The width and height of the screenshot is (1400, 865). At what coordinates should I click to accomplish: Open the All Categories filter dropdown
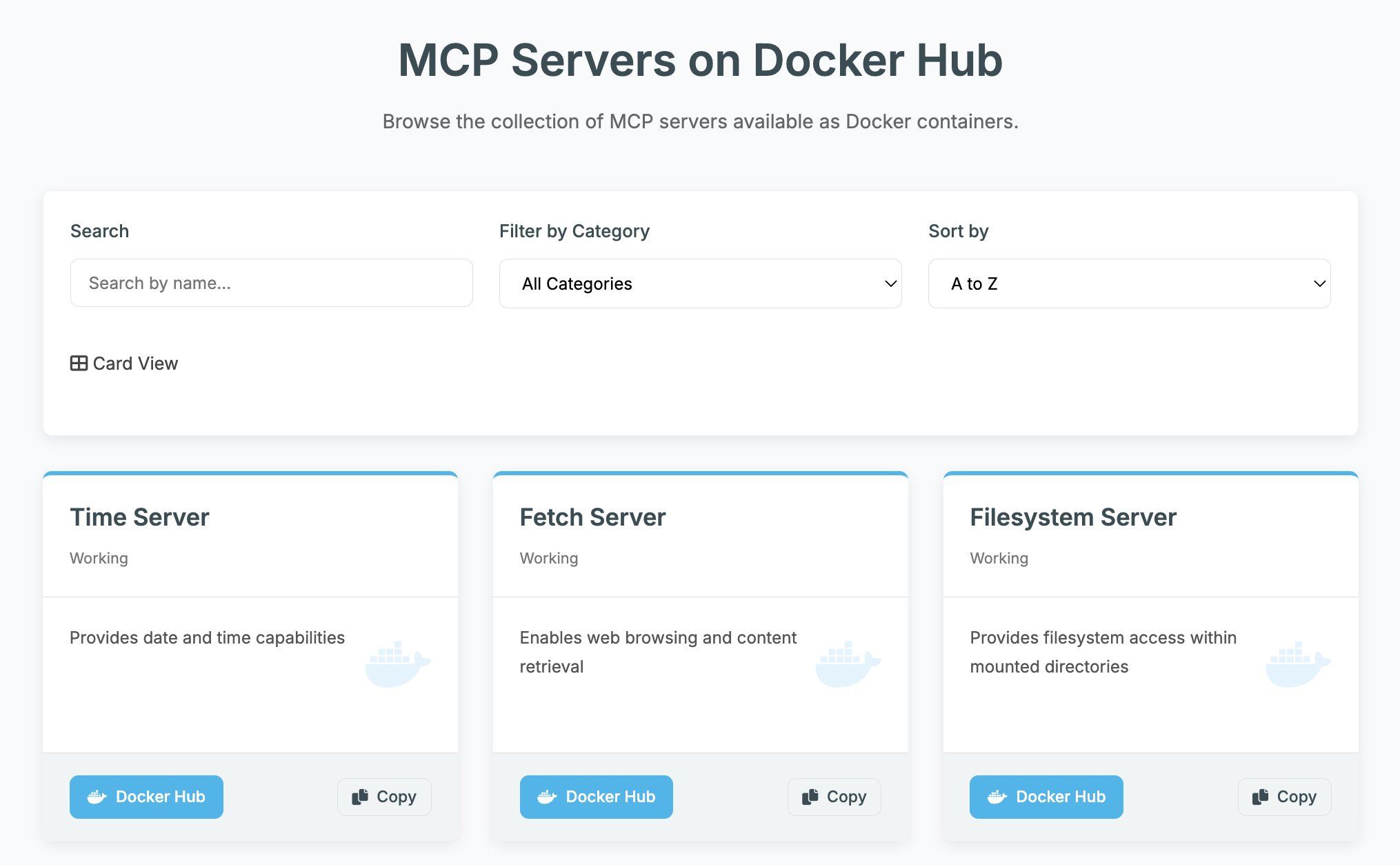(701, 284)
